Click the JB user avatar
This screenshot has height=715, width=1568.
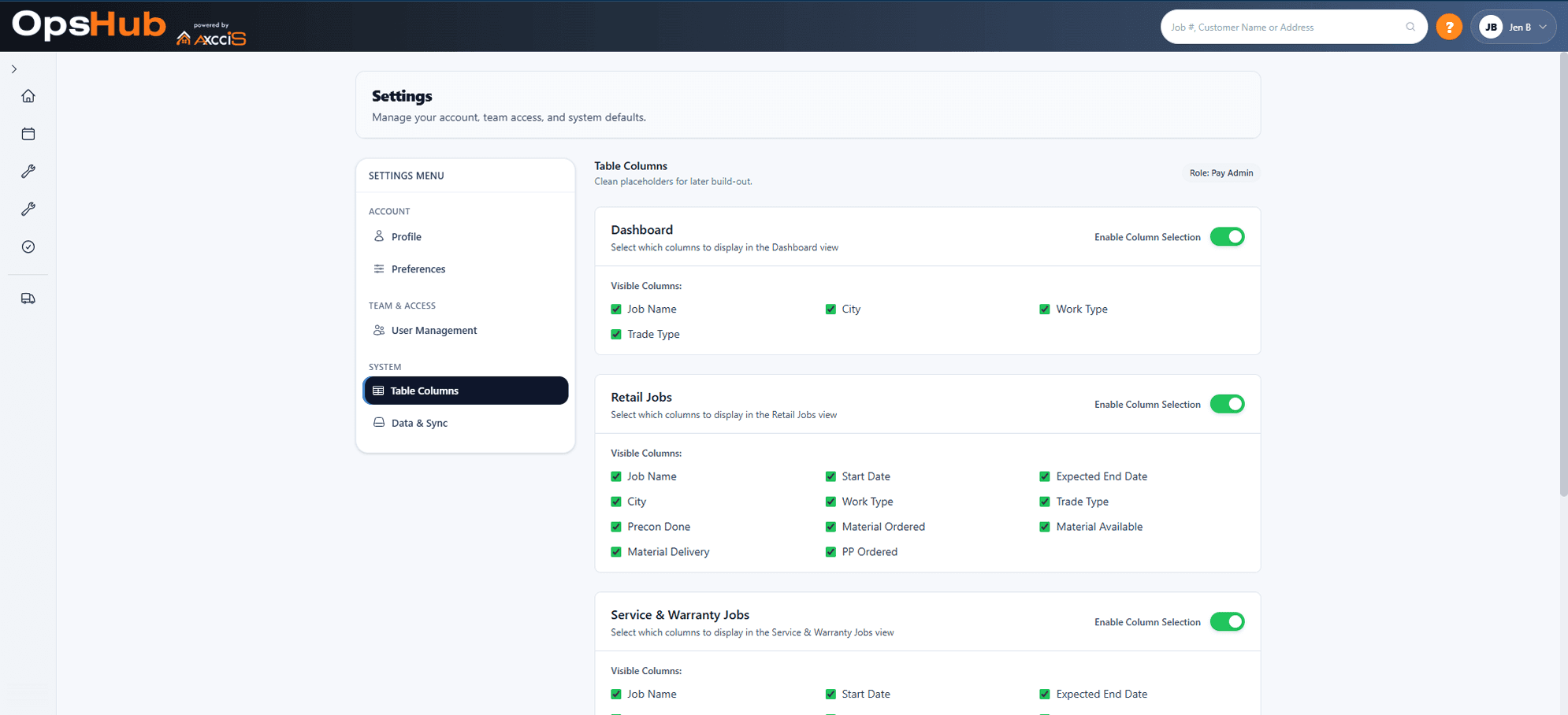(1490, 27)
